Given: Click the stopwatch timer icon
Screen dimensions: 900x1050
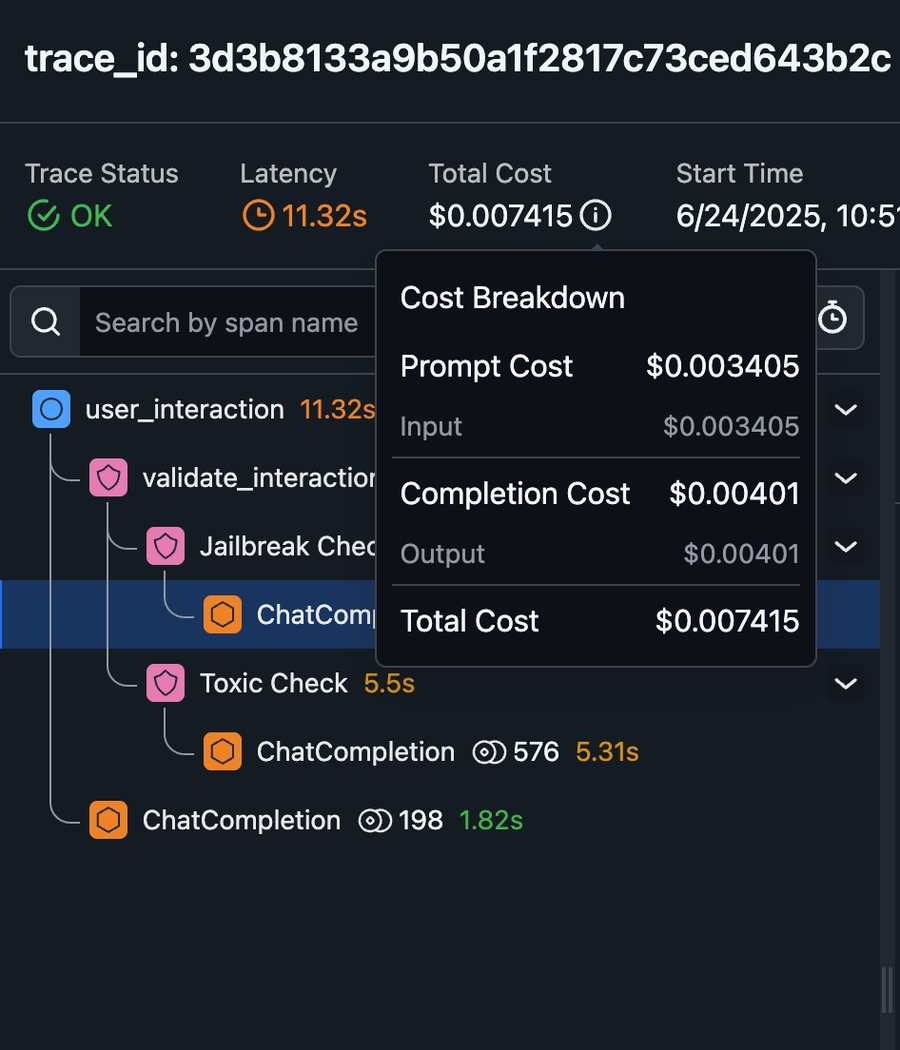Looking at the screenshot, I should 832,319.
